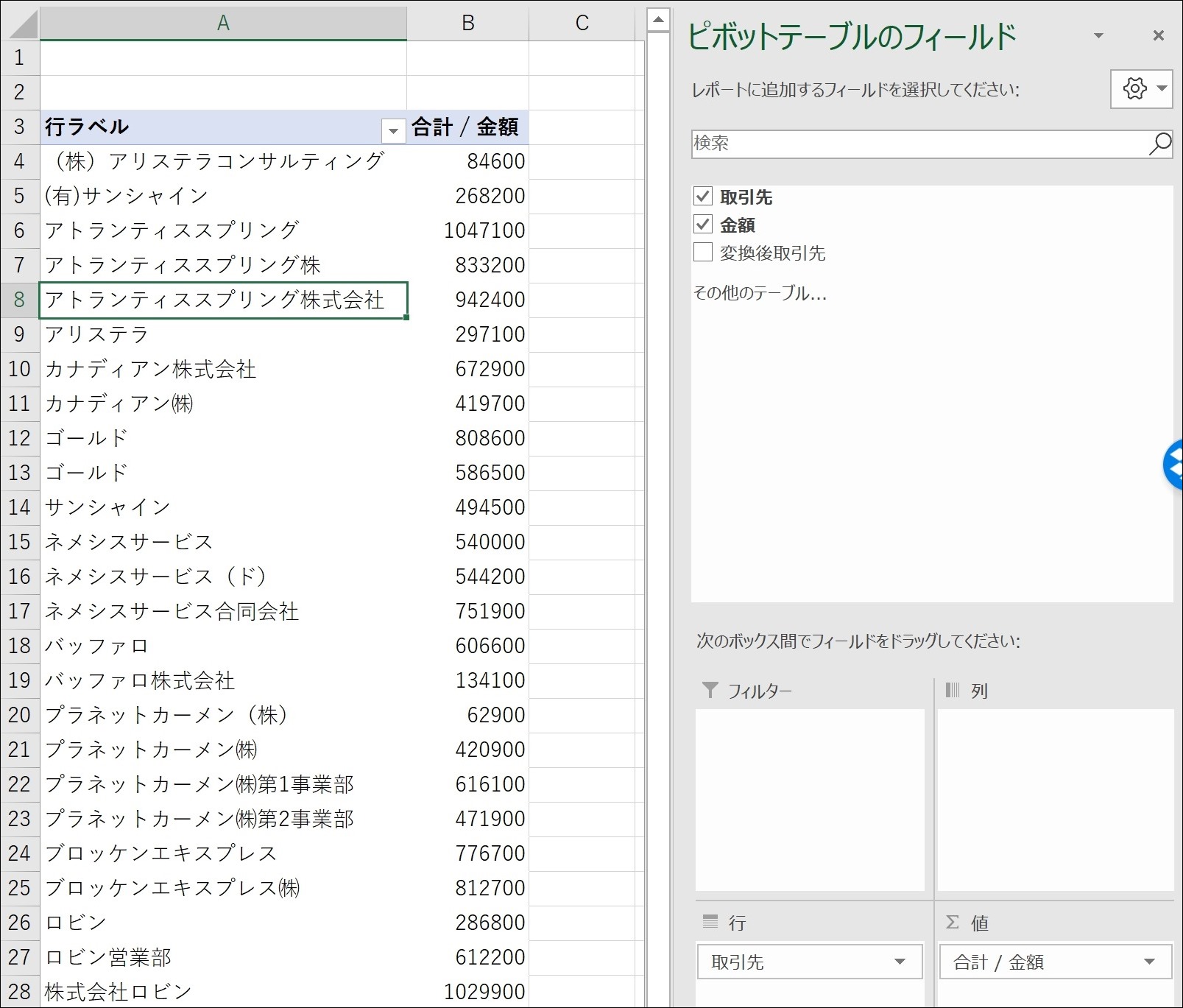
Task: Click the cell カナディアン㈱
Action: coord(223,403)
